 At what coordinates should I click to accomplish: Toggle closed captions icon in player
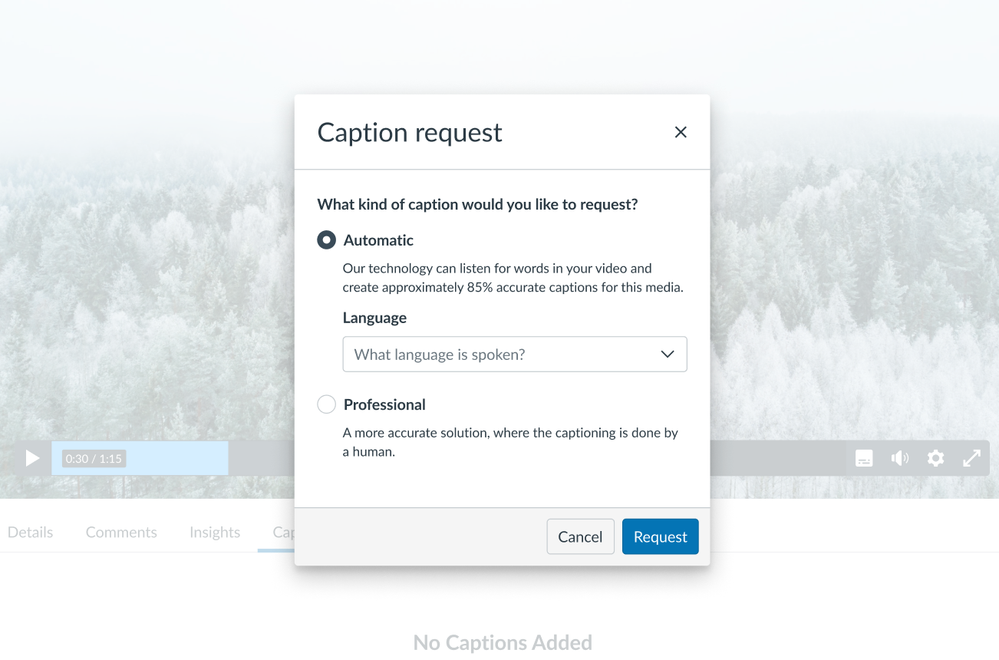click(x=864, y=458)
